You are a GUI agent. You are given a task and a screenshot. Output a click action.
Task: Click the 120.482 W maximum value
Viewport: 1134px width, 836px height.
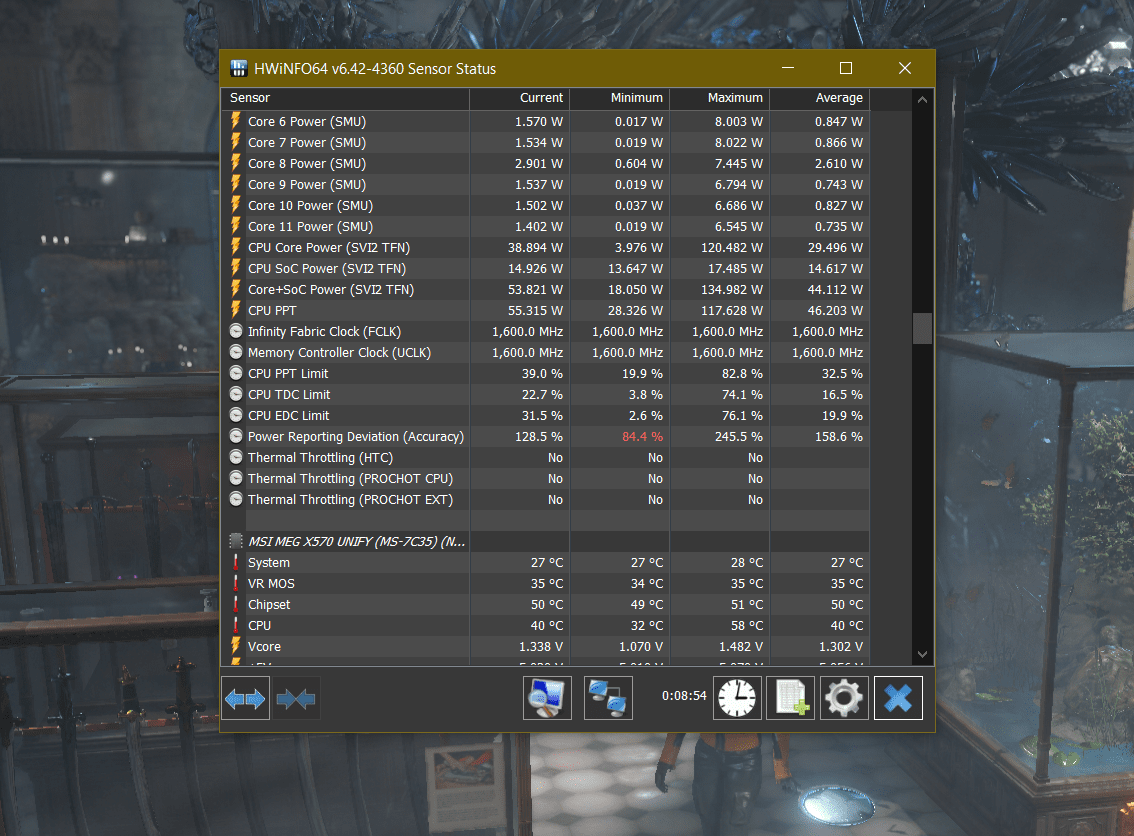tap(732, 247)
